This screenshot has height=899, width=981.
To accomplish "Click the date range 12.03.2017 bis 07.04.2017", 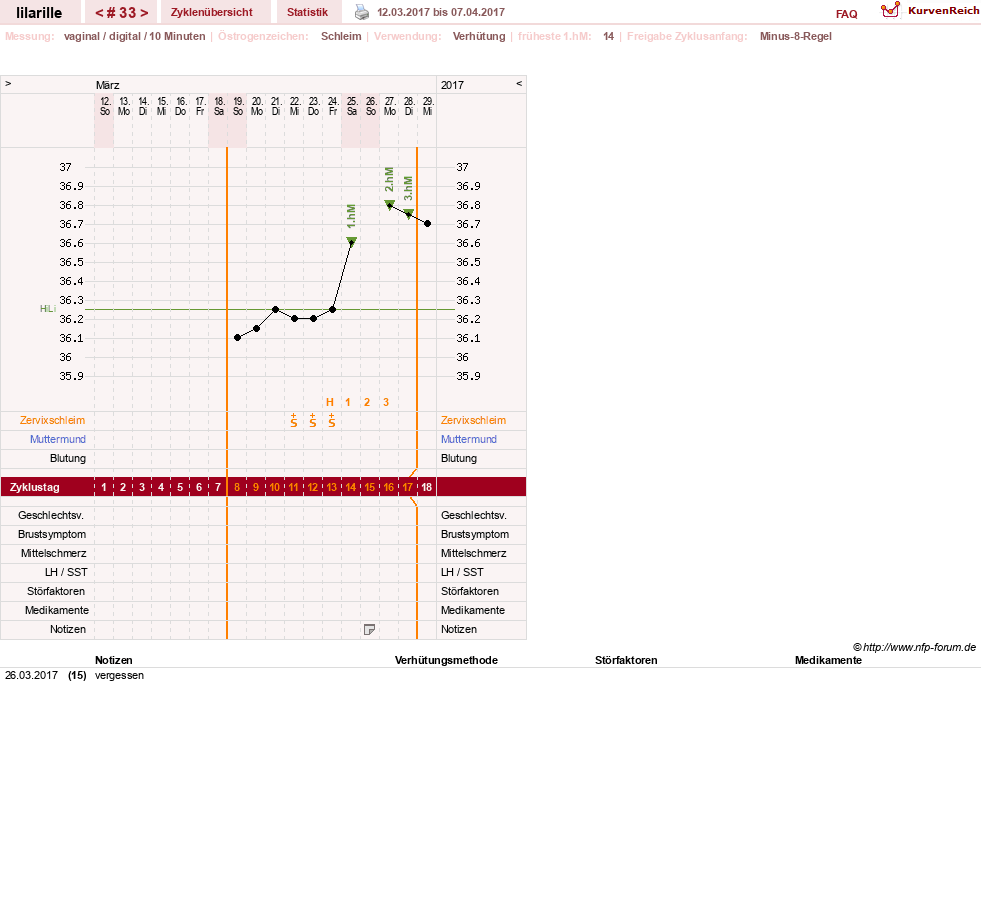I will pyautogui.click(x=441, y=12).
